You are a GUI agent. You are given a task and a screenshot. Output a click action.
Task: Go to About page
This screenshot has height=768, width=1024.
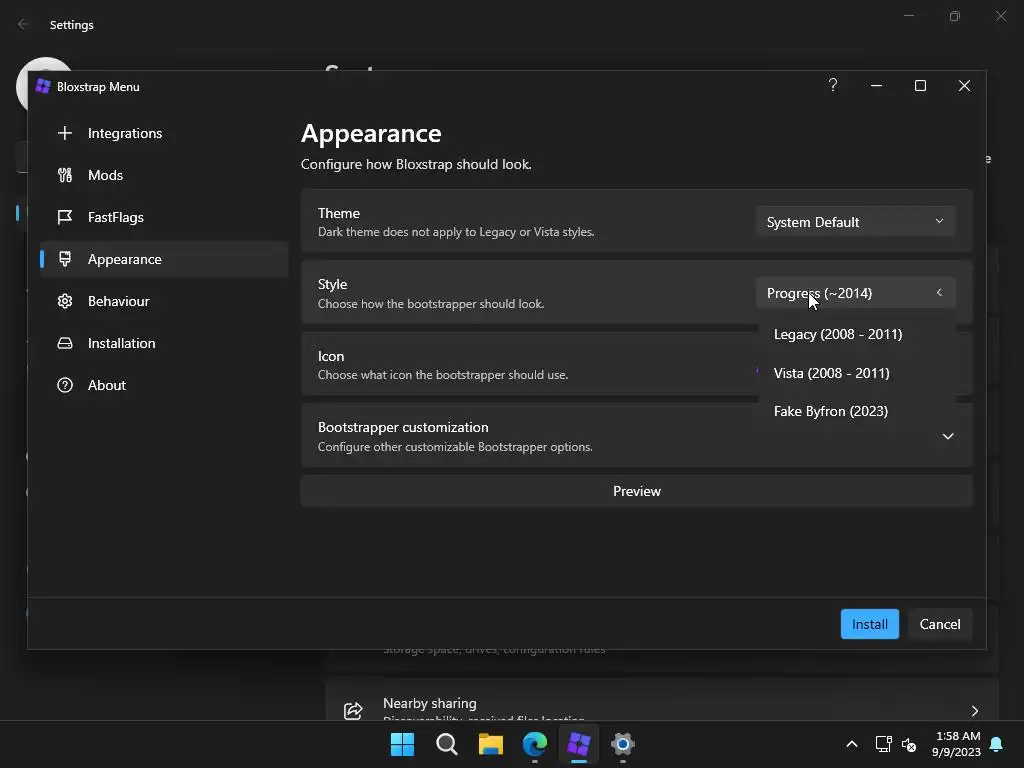click(163, 385)
